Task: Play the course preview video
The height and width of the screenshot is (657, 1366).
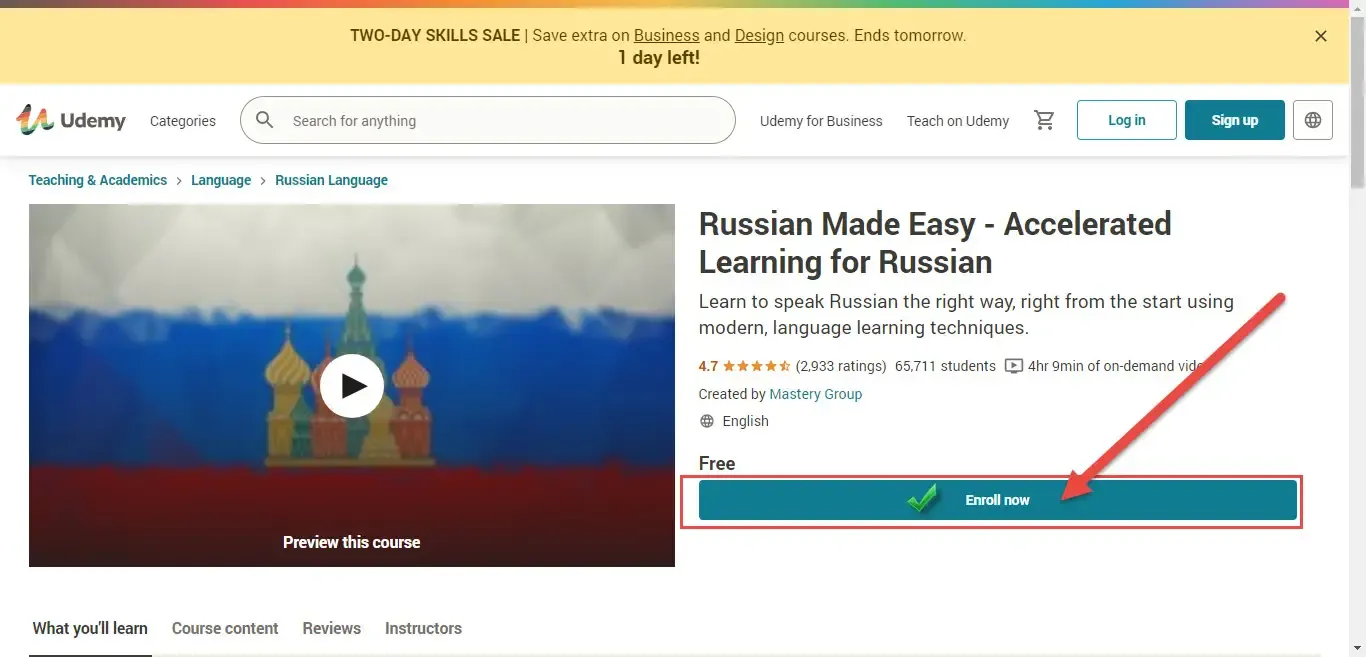Action: 352,385
